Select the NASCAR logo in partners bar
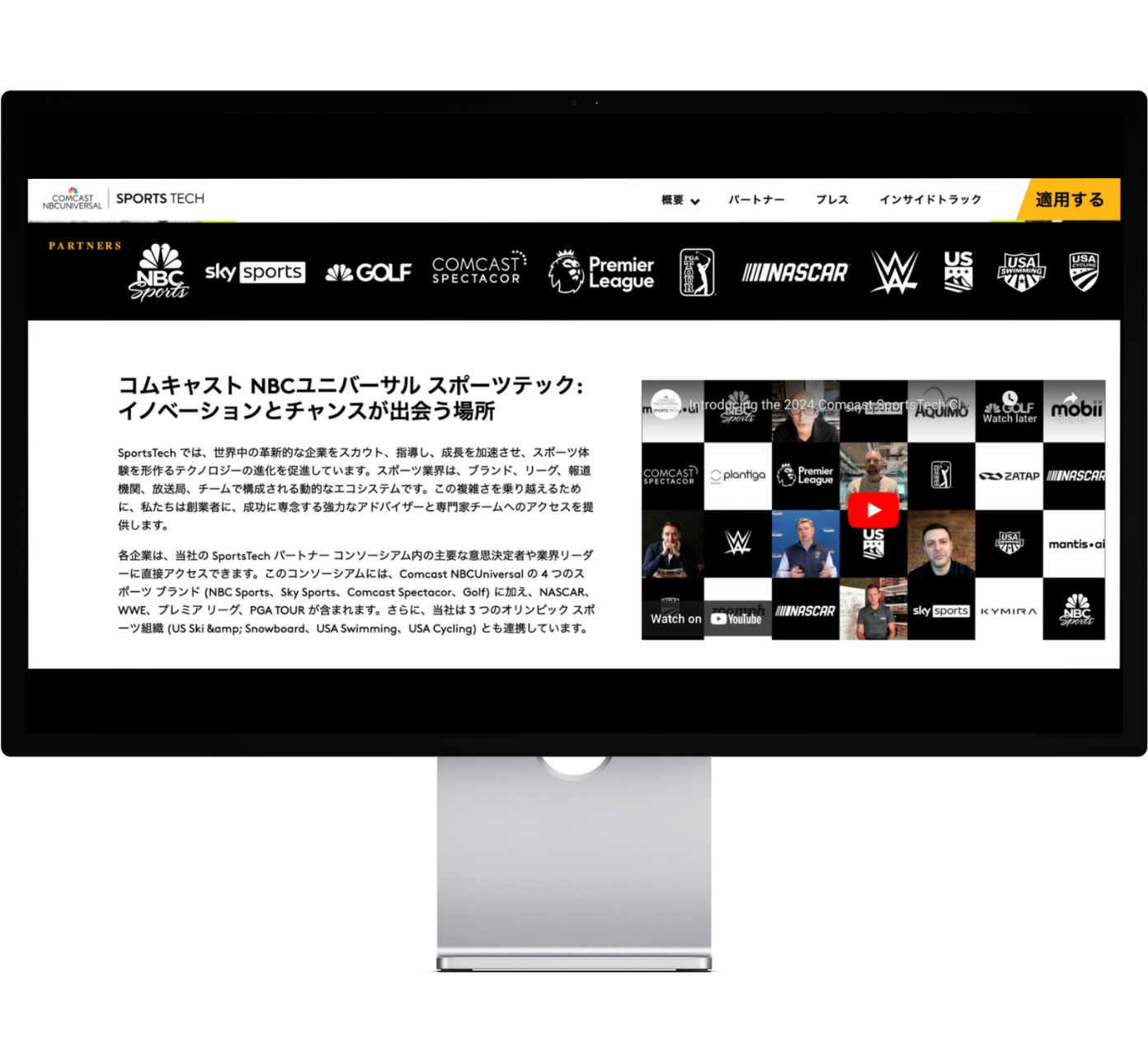The height and width of the screenshot is (1062, 1148). coord(795,272)
